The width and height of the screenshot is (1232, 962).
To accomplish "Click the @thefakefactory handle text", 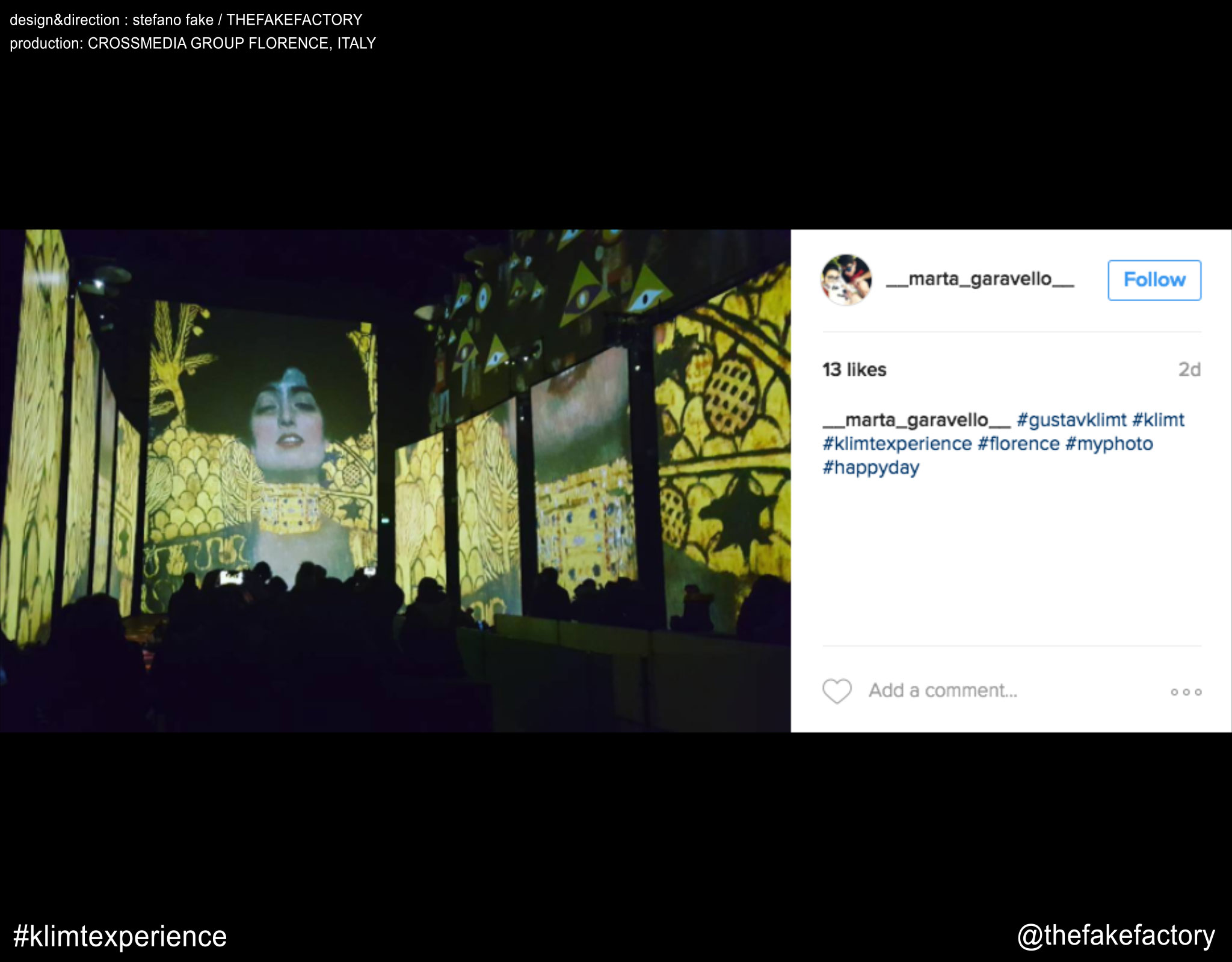I will (1116, 936).
